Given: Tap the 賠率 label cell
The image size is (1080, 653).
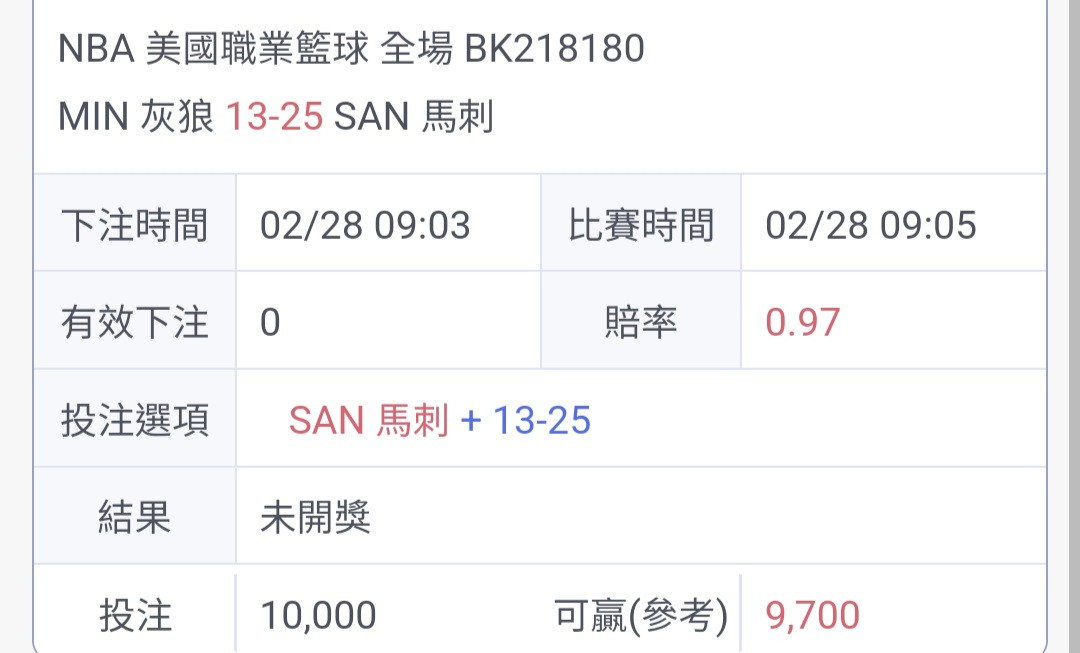Looking at the screenshot, I should coord(641,321).
